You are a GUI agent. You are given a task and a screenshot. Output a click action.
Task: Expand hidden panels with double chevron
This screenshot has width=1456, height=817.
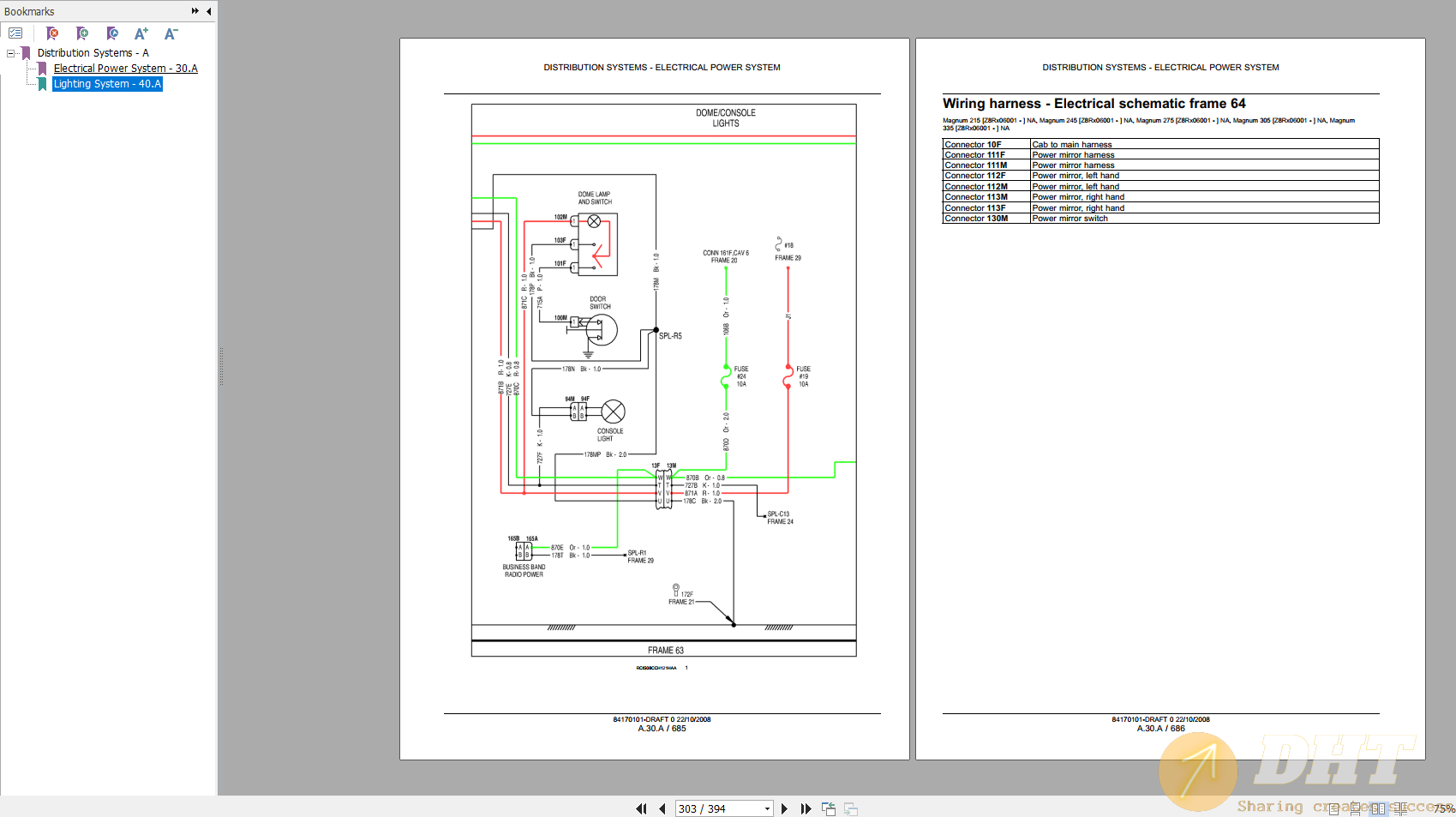tap(196, 11)
